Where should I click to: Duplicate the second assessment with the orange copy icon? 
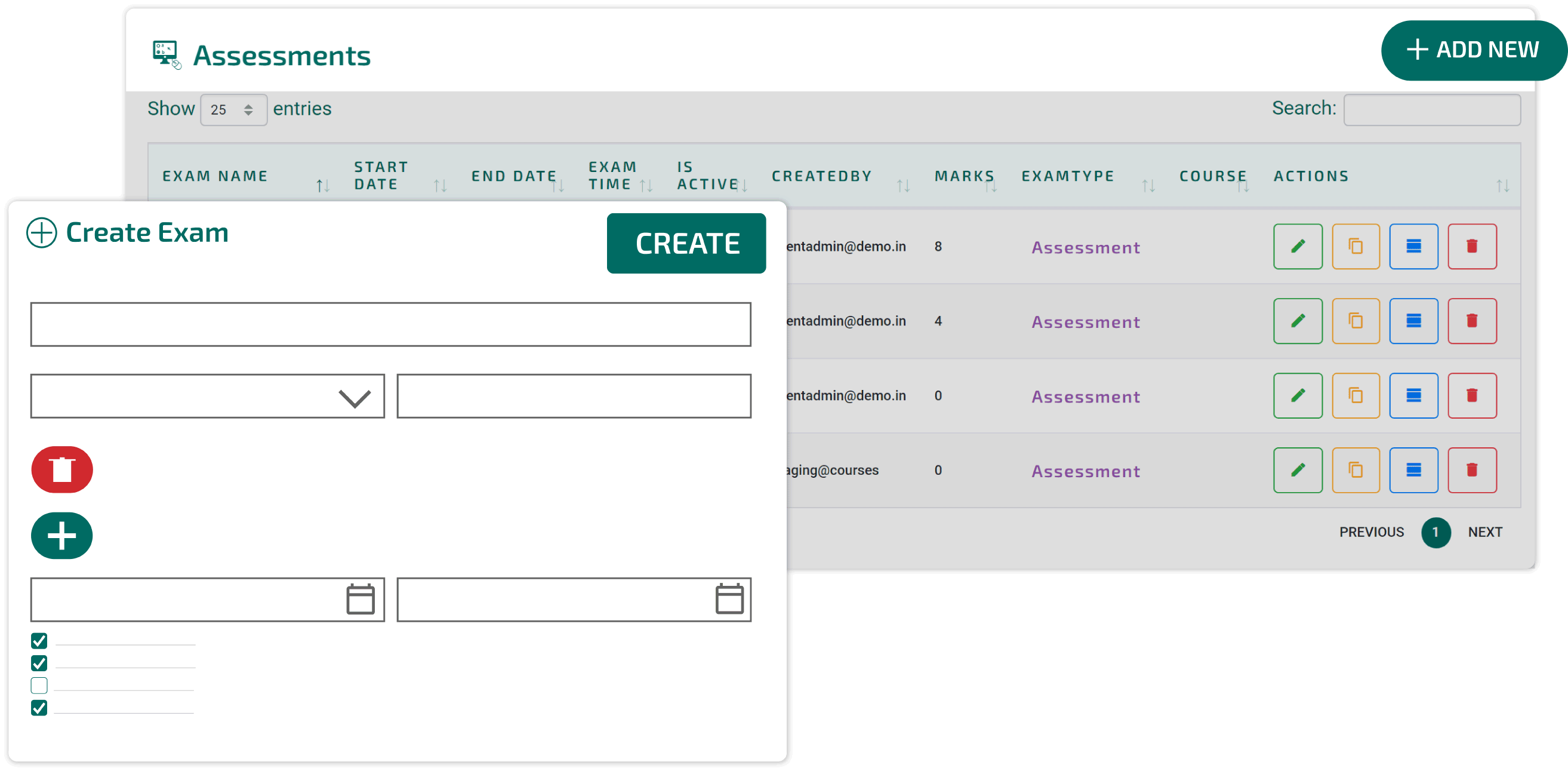pos(1356,320)
